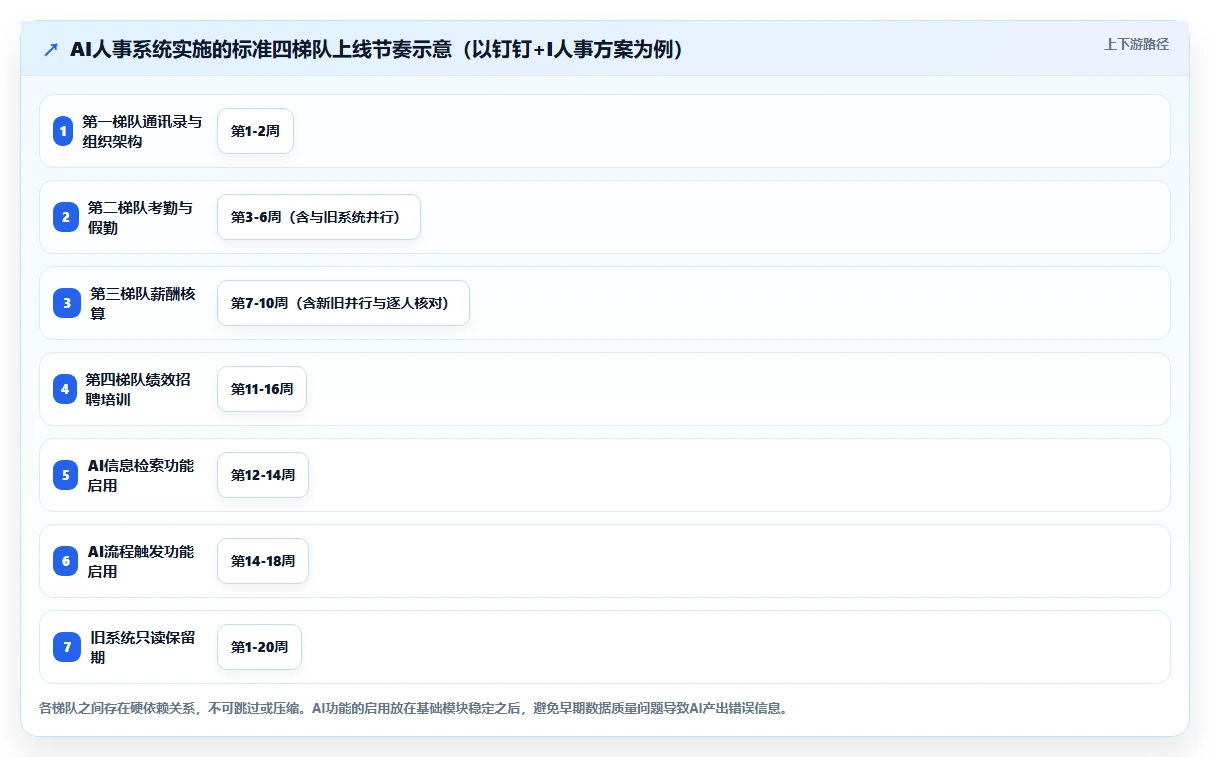Click the 旧系统只读保留期 step label
The width and height of the screenshot is (1210, 757).
(x=143, y=647)
